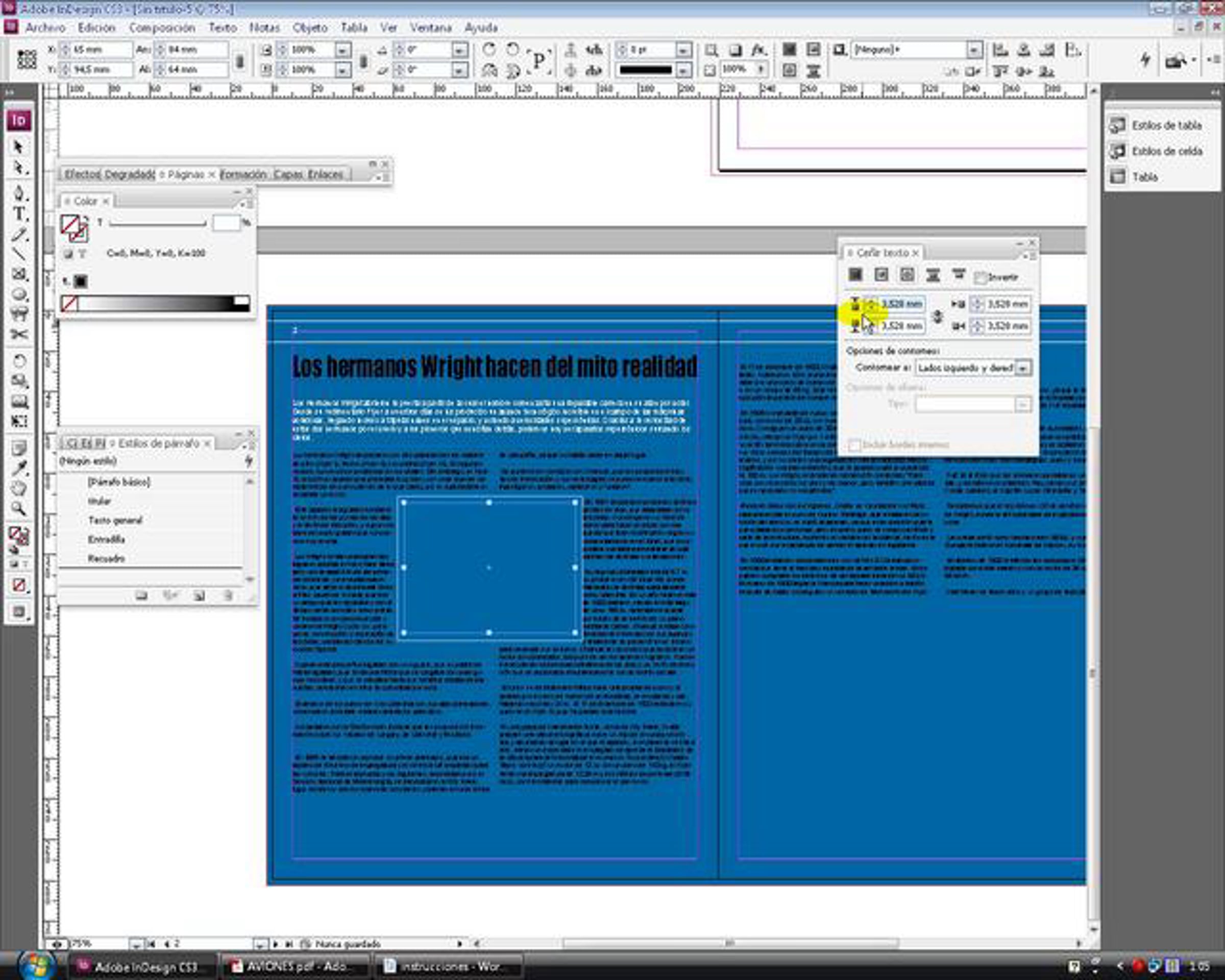
Task: Select 'Entradilla' paragraph style
Action: [106, 539]
